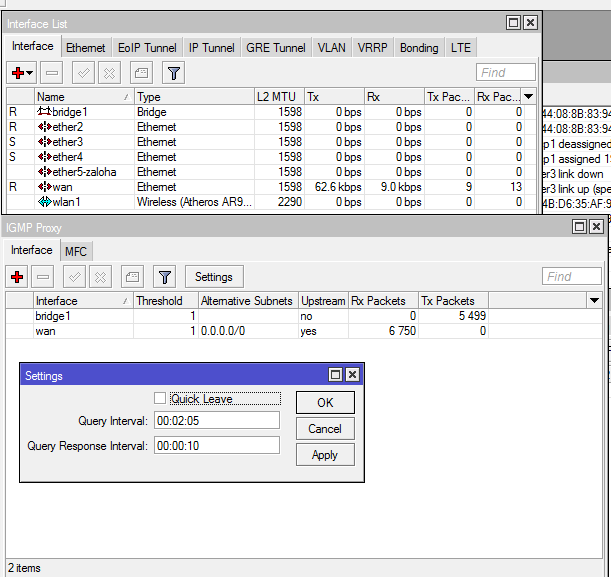Maximize the Settings dialog

click(335, 375)
